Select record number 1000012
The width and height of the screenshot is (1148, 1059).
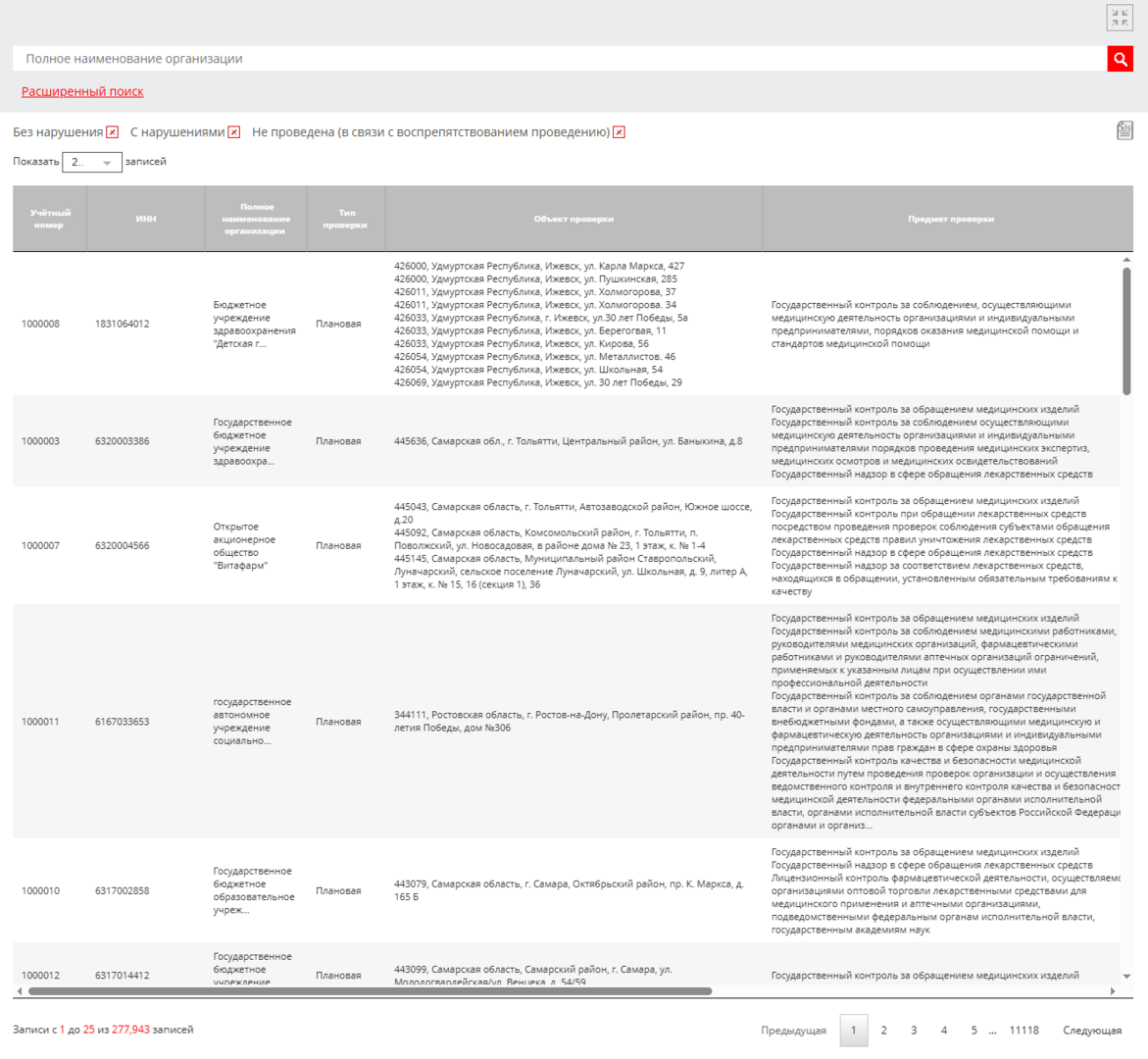40,976
